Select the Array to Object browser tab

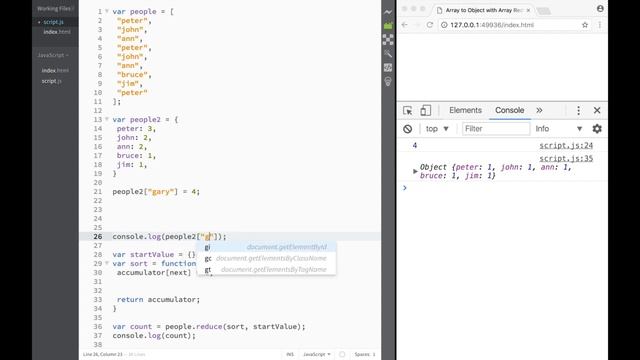(484, 10)
